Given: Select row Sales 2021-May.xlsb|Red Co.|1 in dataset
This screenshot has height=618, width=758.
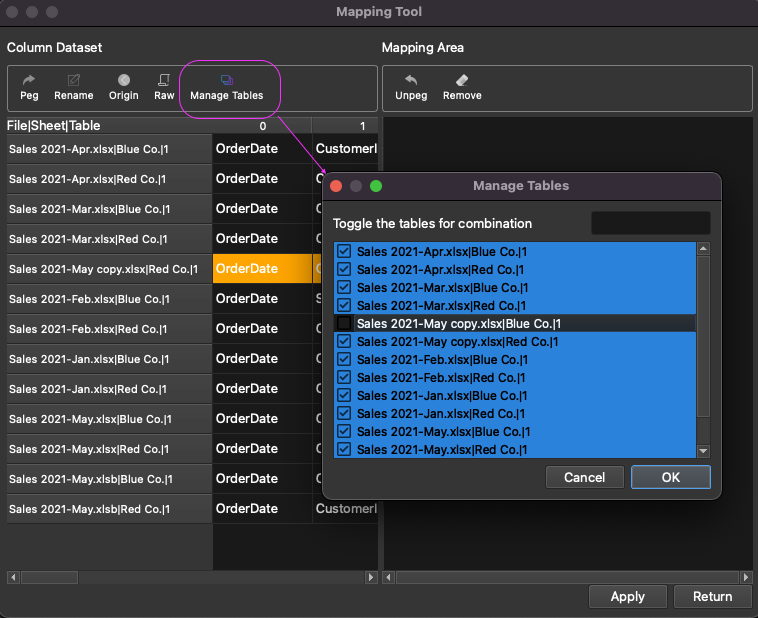Looking at the screenshot, I should [x=109, y=509].
